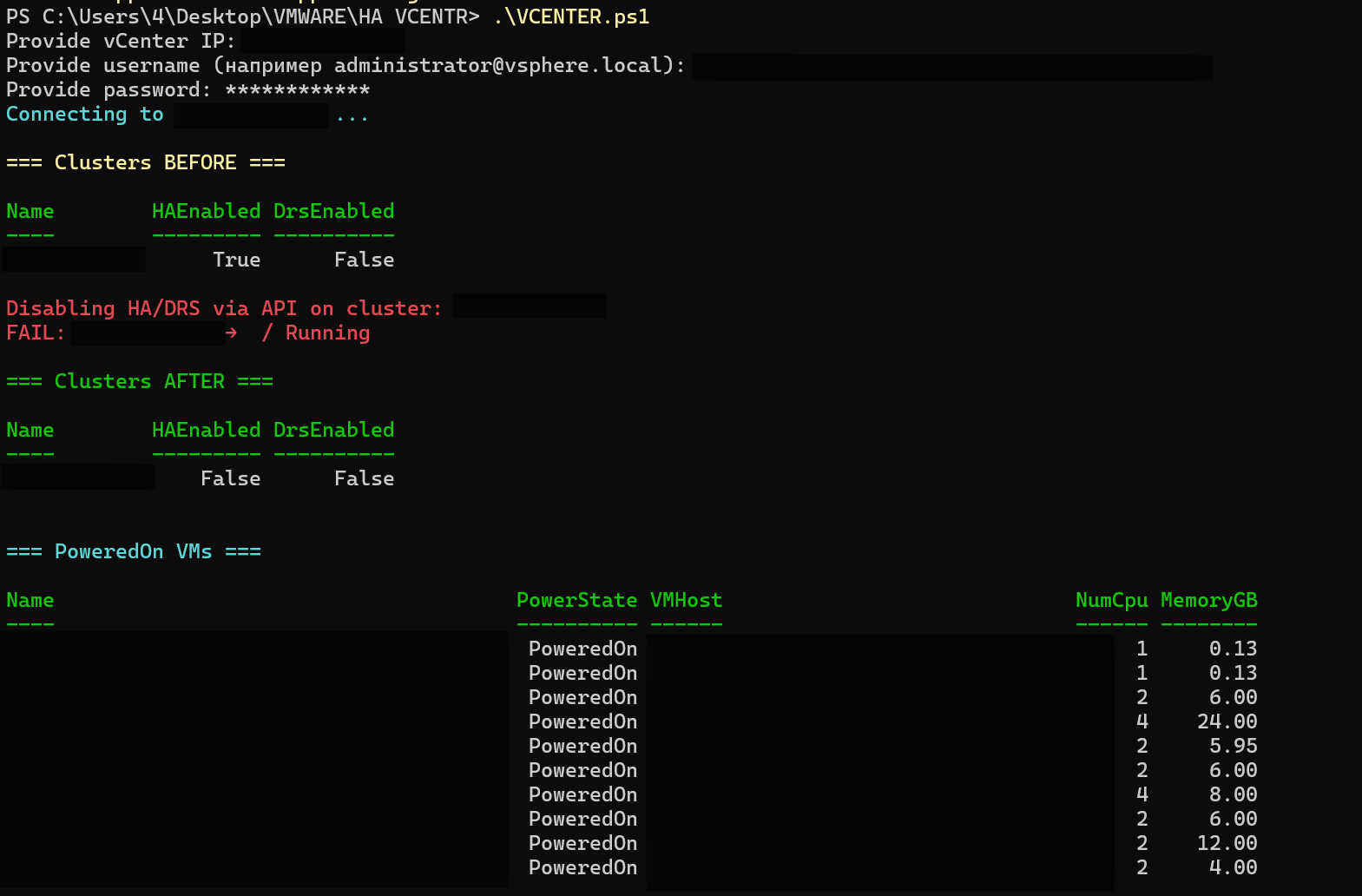Screen dimensions: 1362x896
Task: Click the MemoryGB column header
Action: pyautogui.click(x=1208, y=601)
